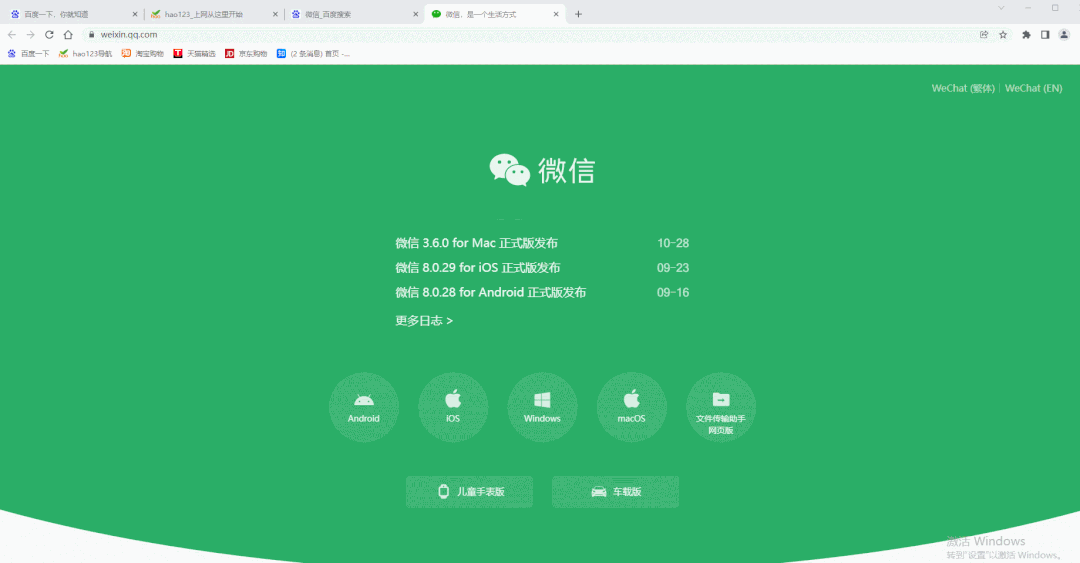Select the iOS download icon
Image resolution: width=1080 pixels, height=563 pixels.
pos(453,407)
